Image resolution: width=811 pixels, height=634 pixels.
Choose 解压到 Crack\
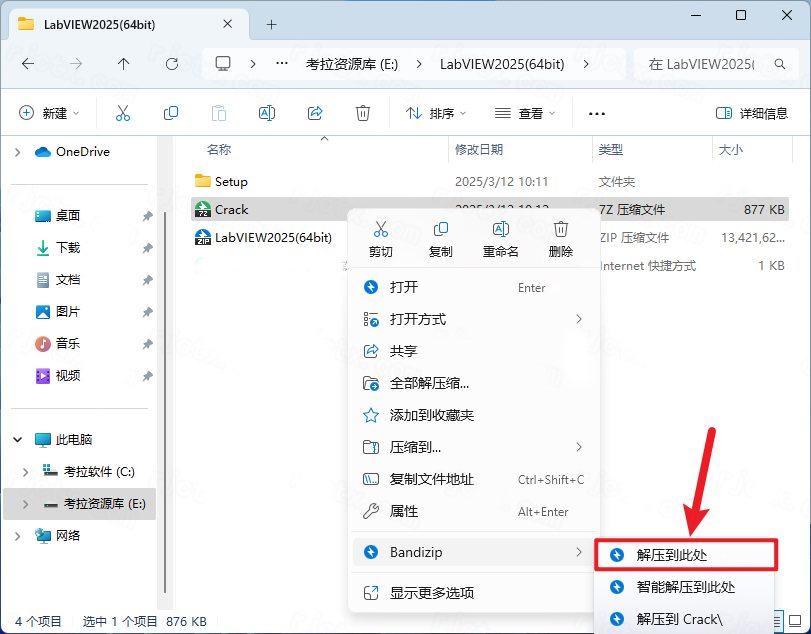tap(686, 619)
